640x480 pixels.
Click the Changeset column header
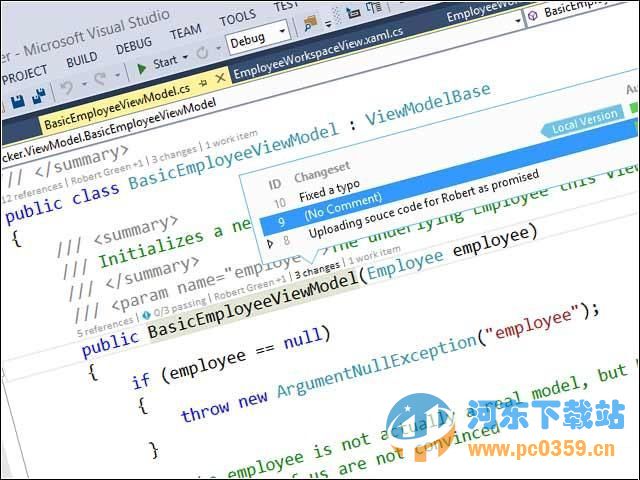coord(322,172)
